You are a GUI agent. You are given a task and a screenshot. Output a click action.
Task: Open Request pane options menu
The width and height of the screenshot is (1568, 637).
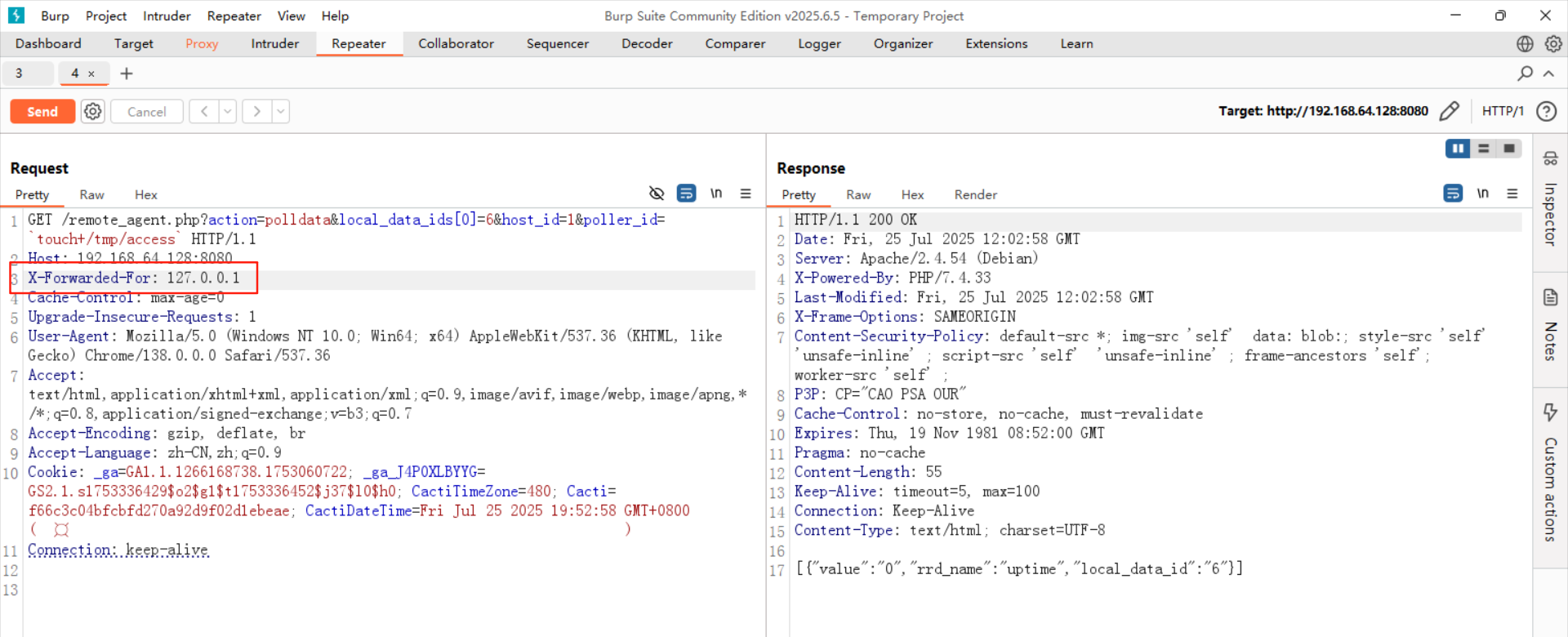coord(746,194)
